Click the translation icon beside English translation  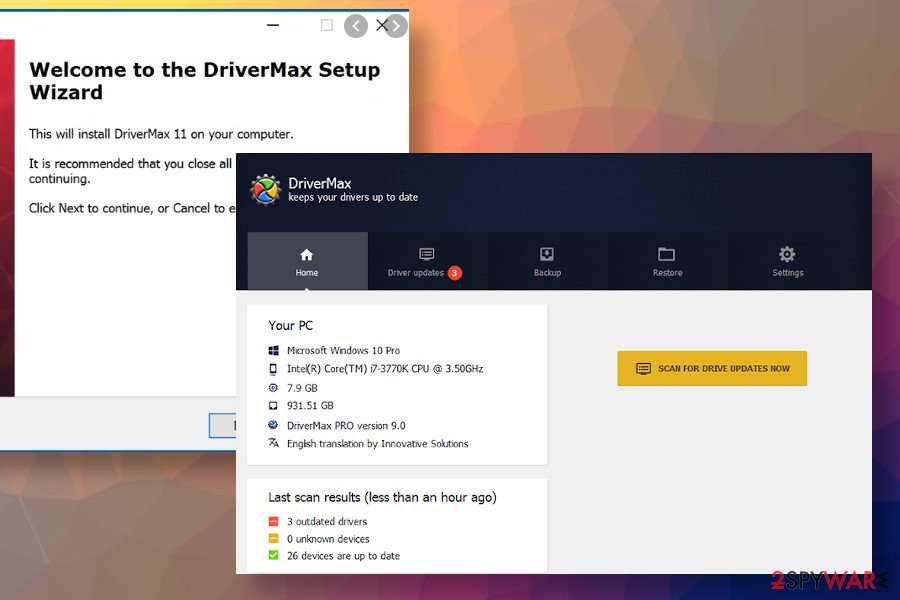(x=273, y=443)
